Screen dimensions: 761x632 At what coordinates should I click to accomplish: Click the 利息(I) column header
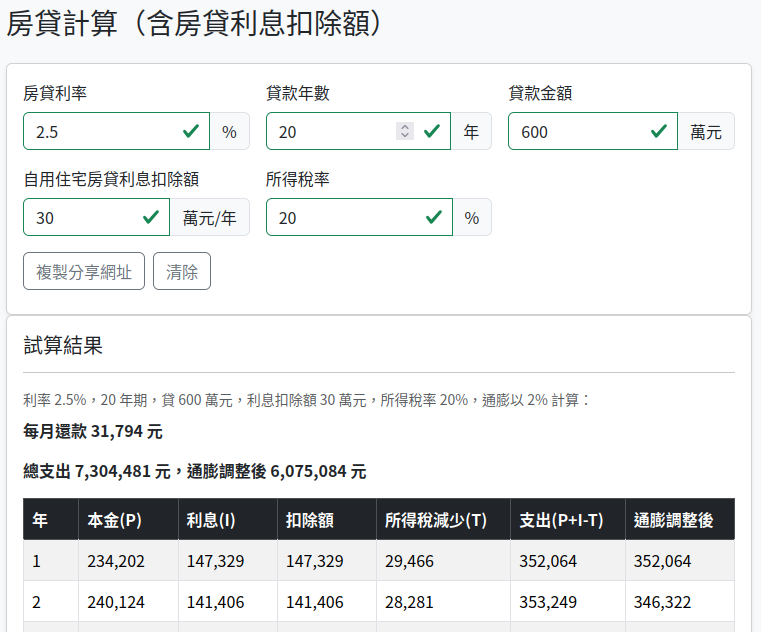click(211, 520)
